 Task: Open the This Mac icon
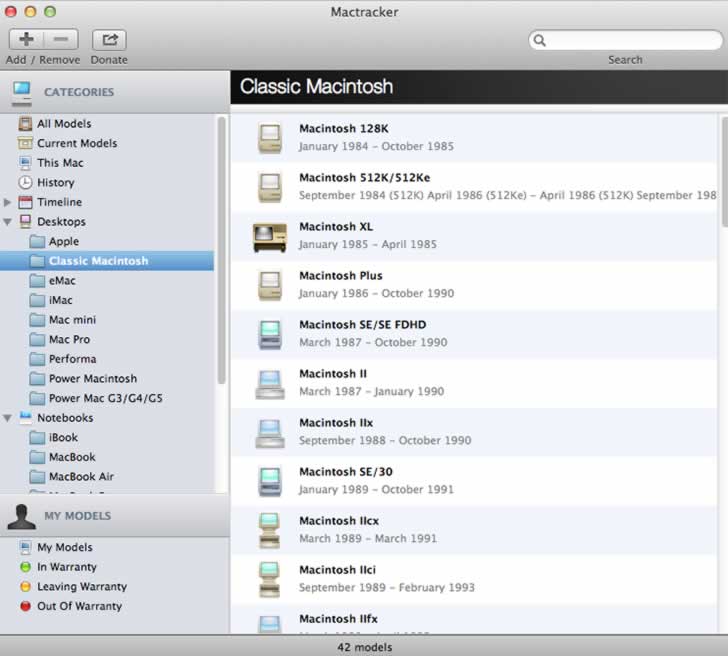point(25,163)
